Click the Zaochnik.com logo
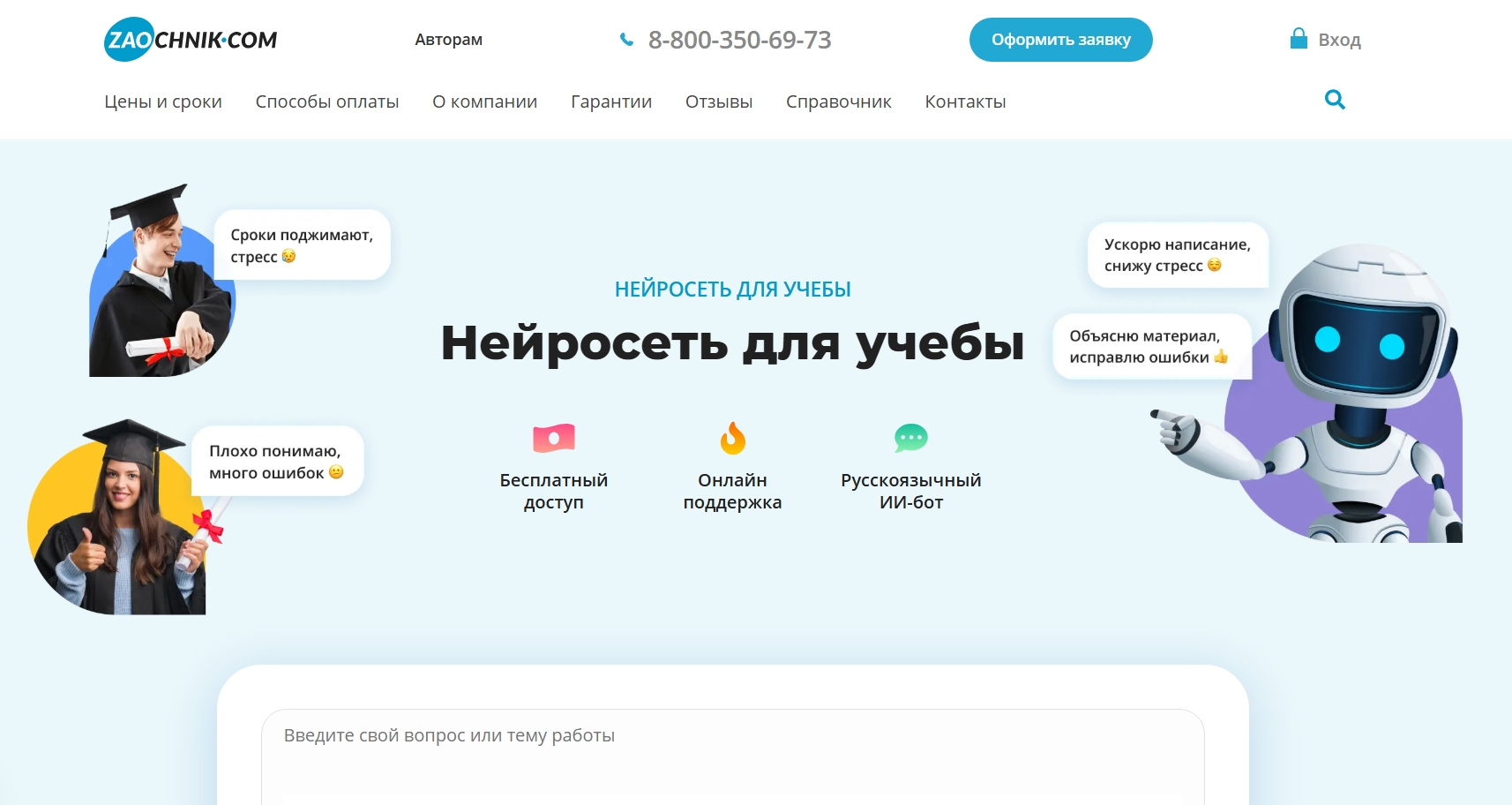The width and height of the screenshot is (1512, 805). point(191,40)
